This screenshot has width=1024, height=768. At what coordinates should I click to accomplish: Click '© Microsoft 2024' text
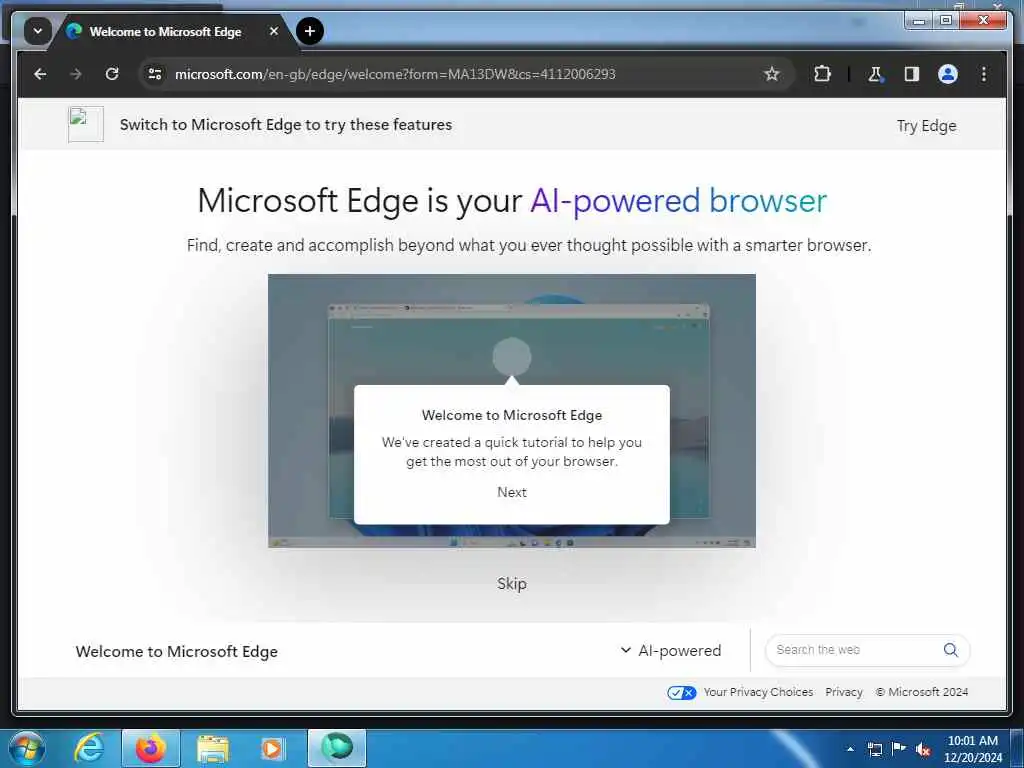921,692
